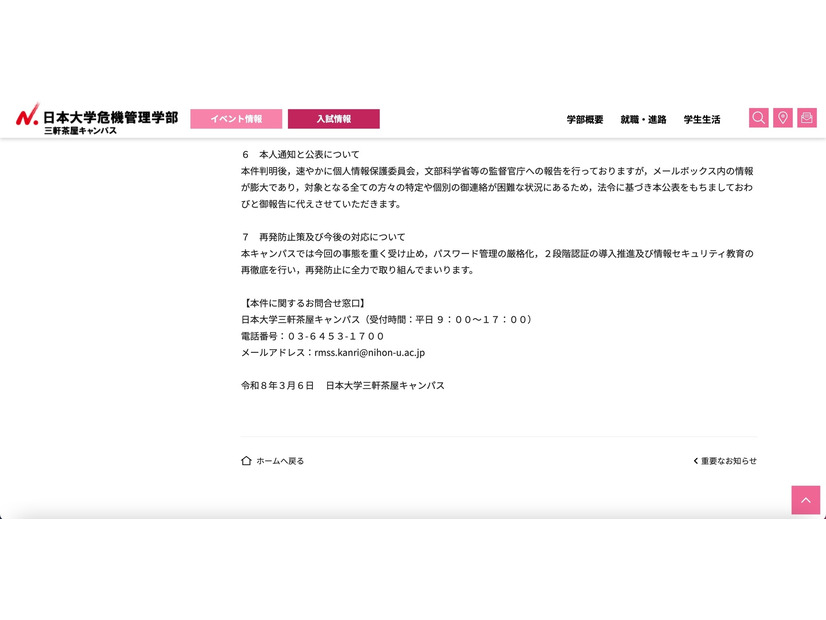Click the pink scroll-to-top arrow icon
The image size is (826, 620).
coord(805,500)
